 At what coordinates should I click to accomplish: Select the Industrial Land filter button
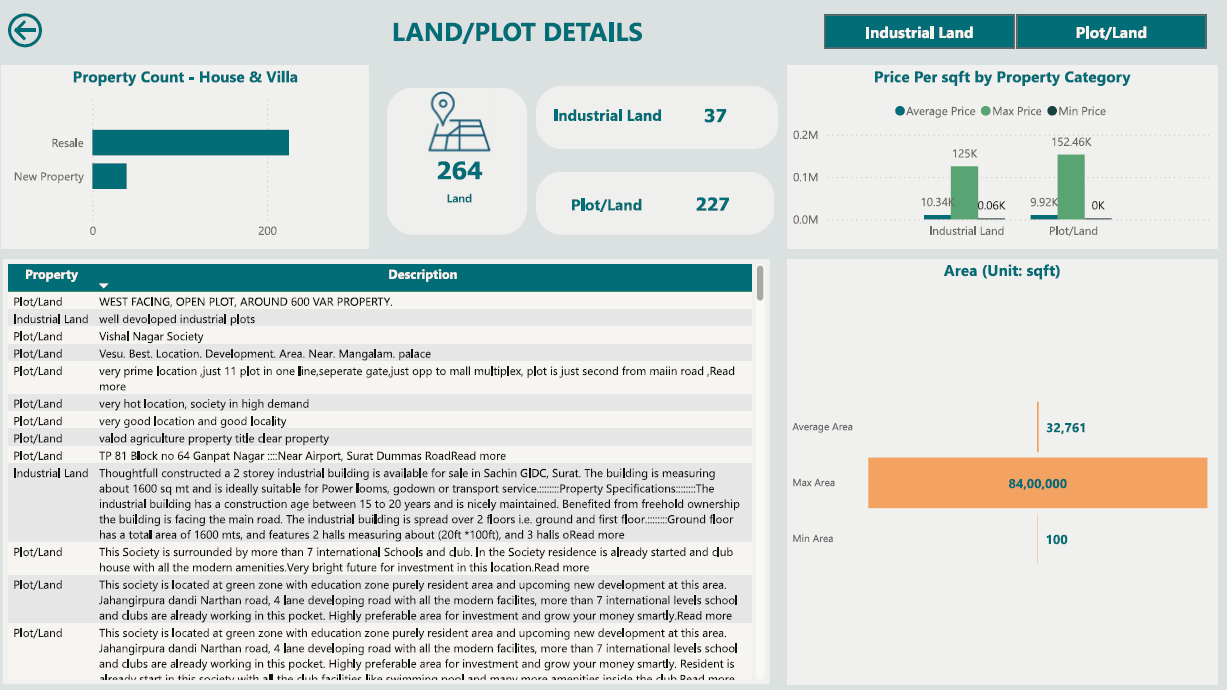(x=917, y=31)
